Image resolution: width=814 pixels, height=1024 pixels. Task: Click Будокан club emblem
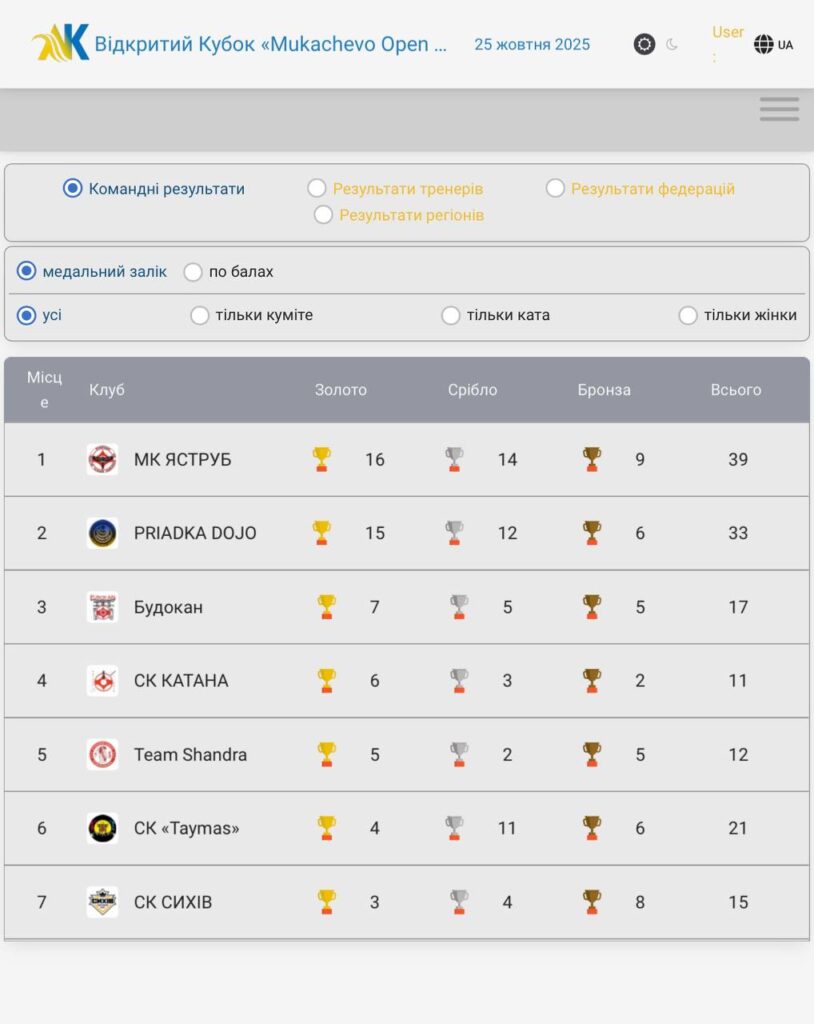click(x=102, y=607)
